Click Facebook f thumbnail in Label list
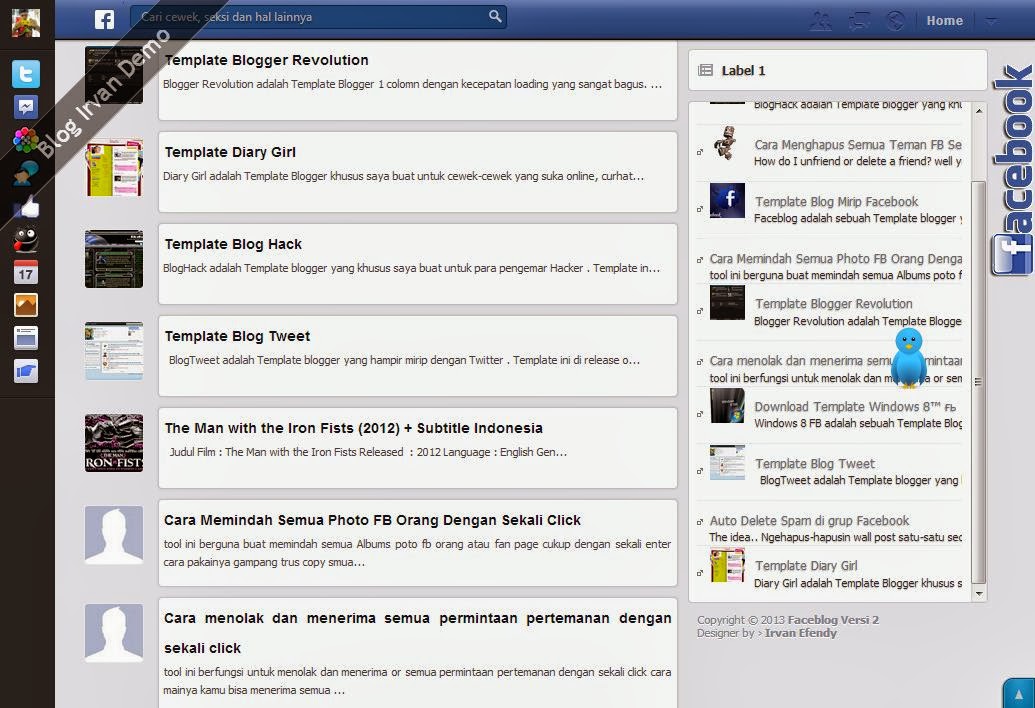The width and height of the screenshot is (1035, 708). click(727, 200)
